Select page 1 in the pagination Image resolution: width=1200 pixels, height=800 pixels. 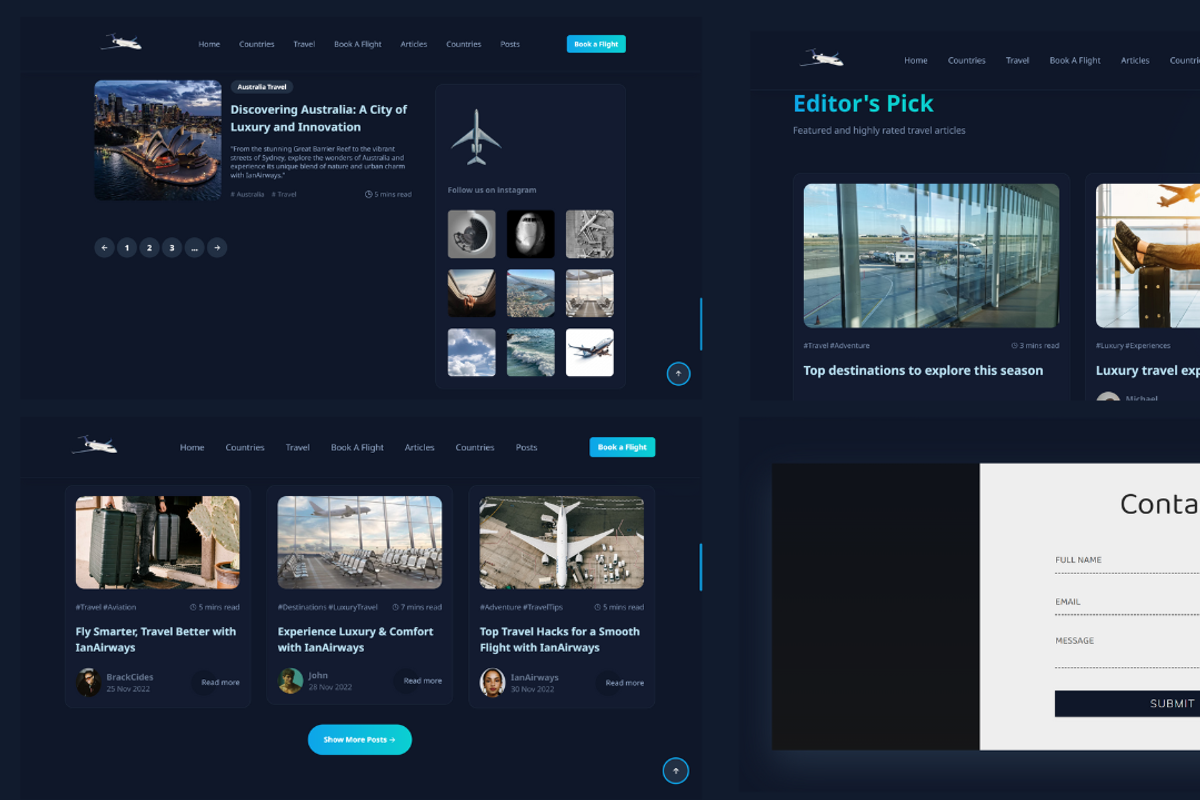click(x=127, y=248)
